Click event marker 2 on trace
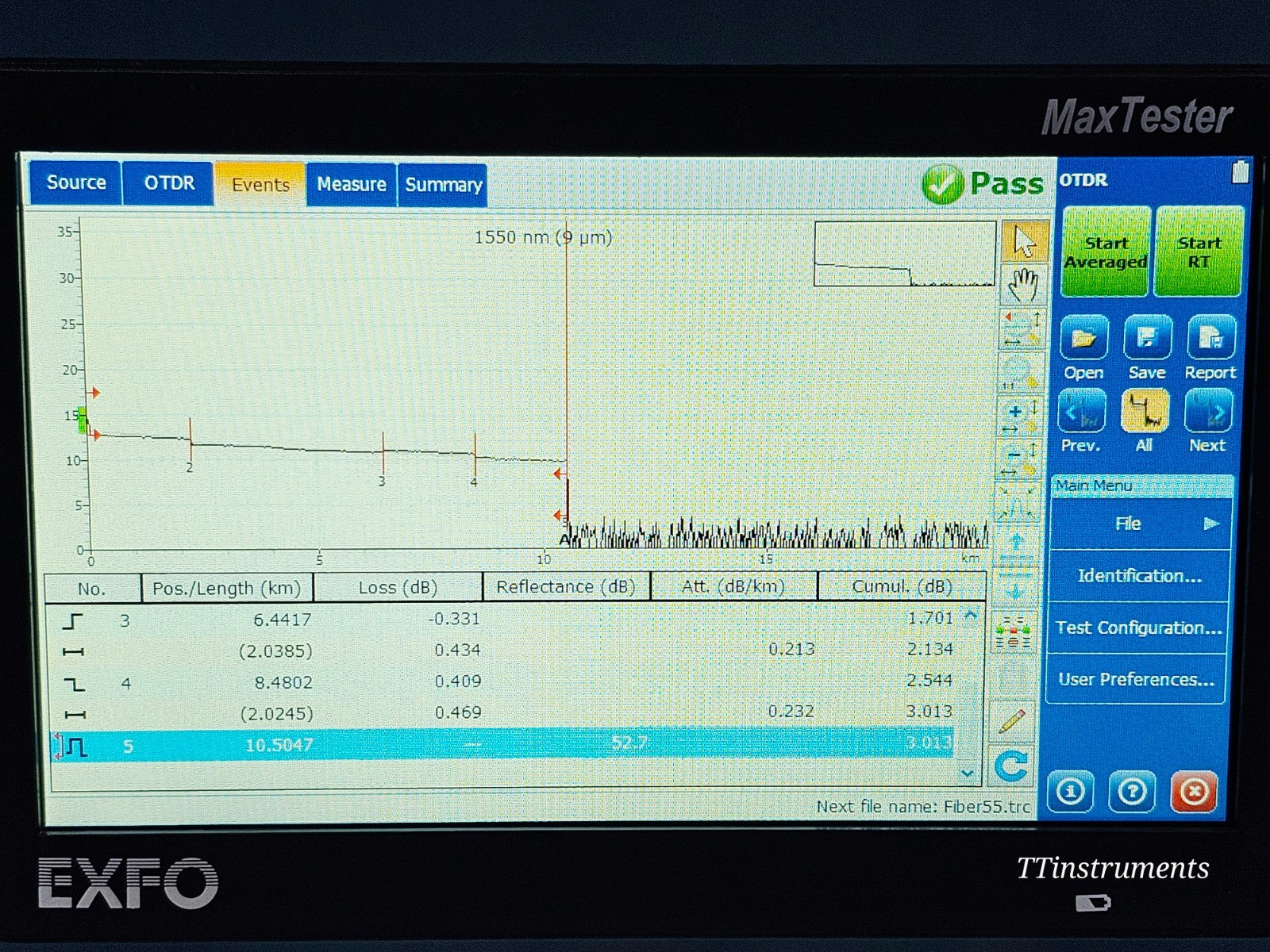Image resolution: width=1270 pixels, height=952 pixels. click(x=190, y=447)
